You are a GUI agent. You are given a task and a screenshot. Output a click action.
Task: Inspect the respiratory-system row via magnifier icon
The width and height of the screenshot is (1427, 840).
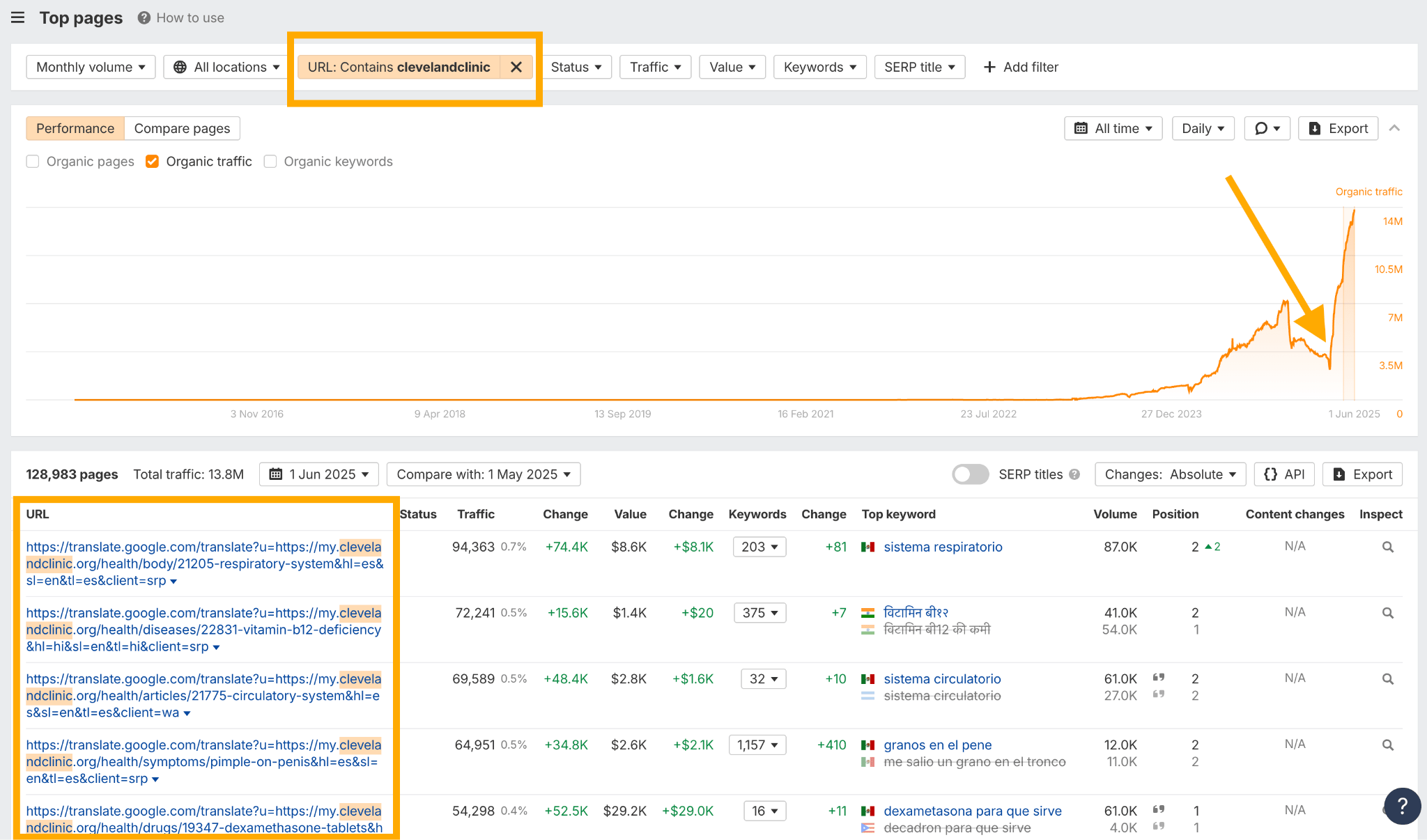pos(1388,547)
